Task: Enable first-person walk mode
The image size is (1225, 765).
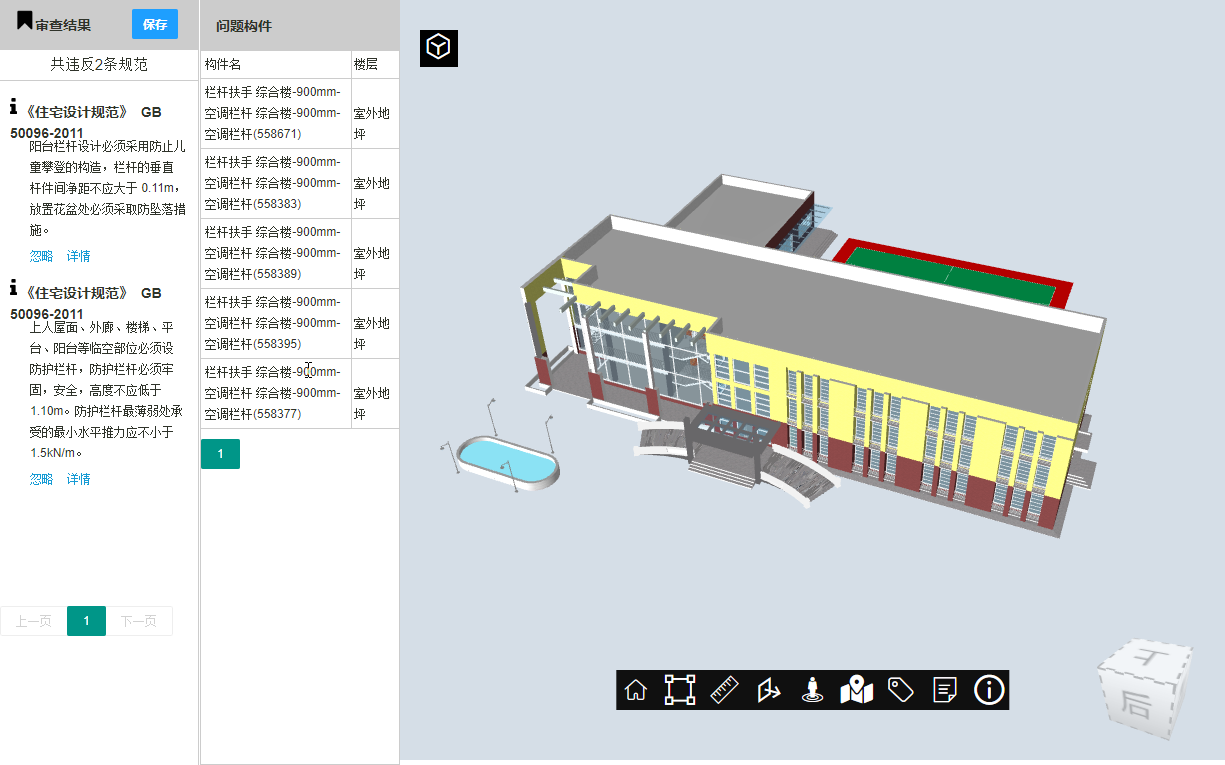Action: [x=813, y=690]
